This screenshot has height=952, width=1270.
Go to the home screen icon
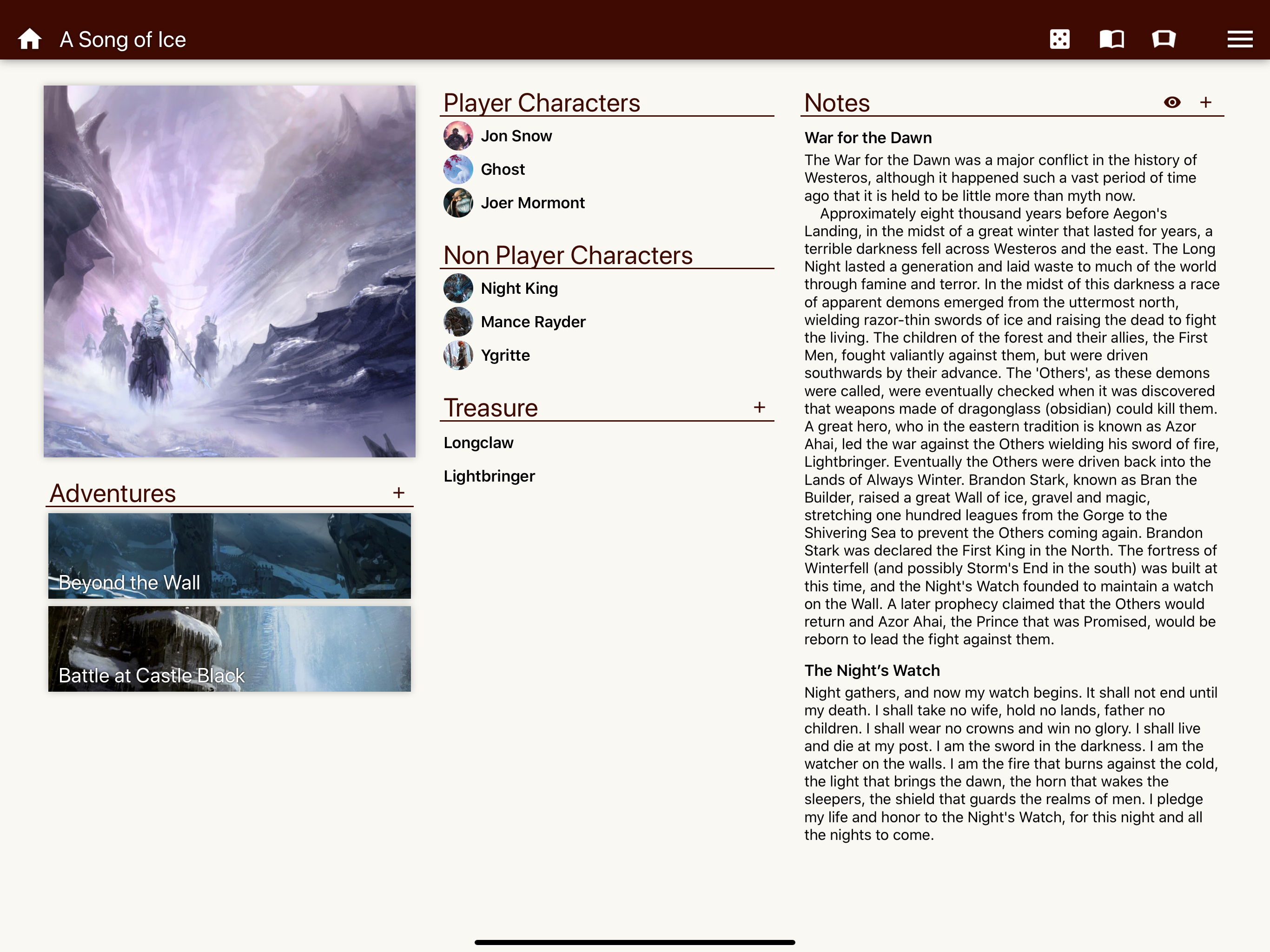(x=29, y=39)
